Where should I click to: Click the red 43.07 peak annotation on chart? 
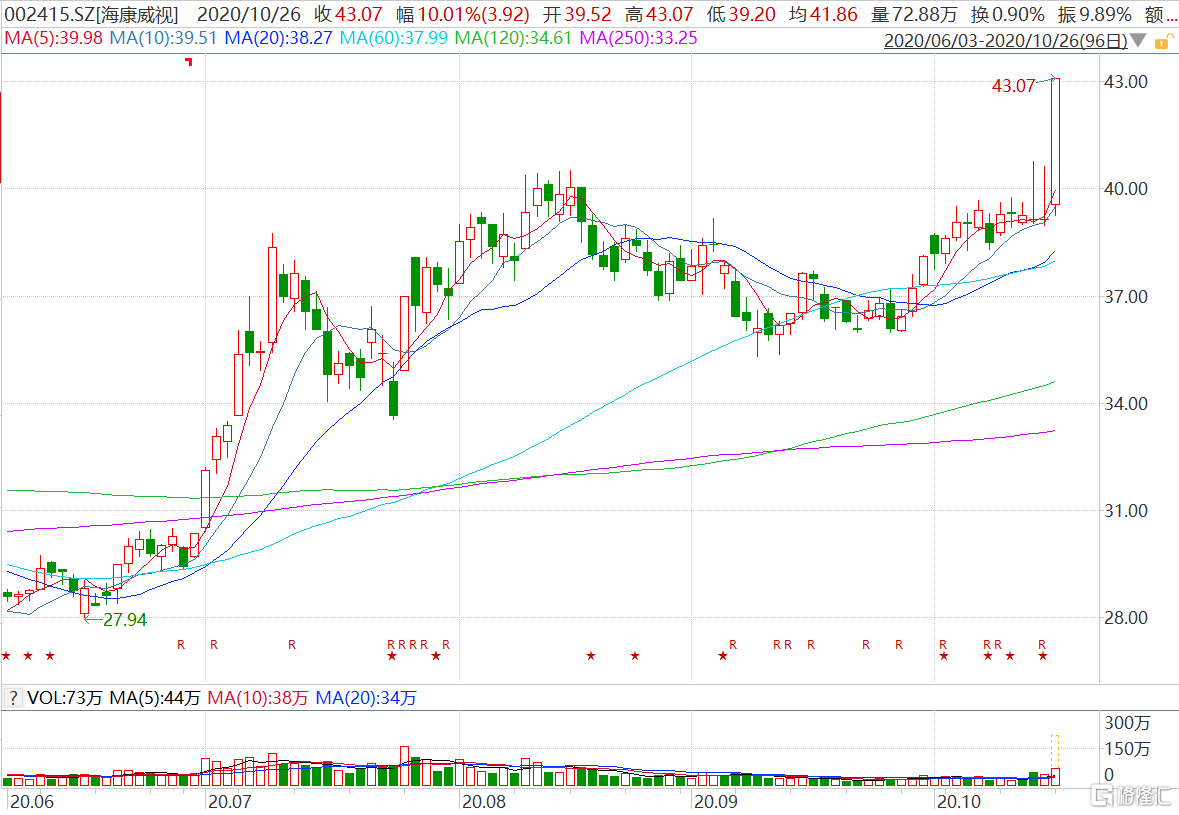[1014, 86]
